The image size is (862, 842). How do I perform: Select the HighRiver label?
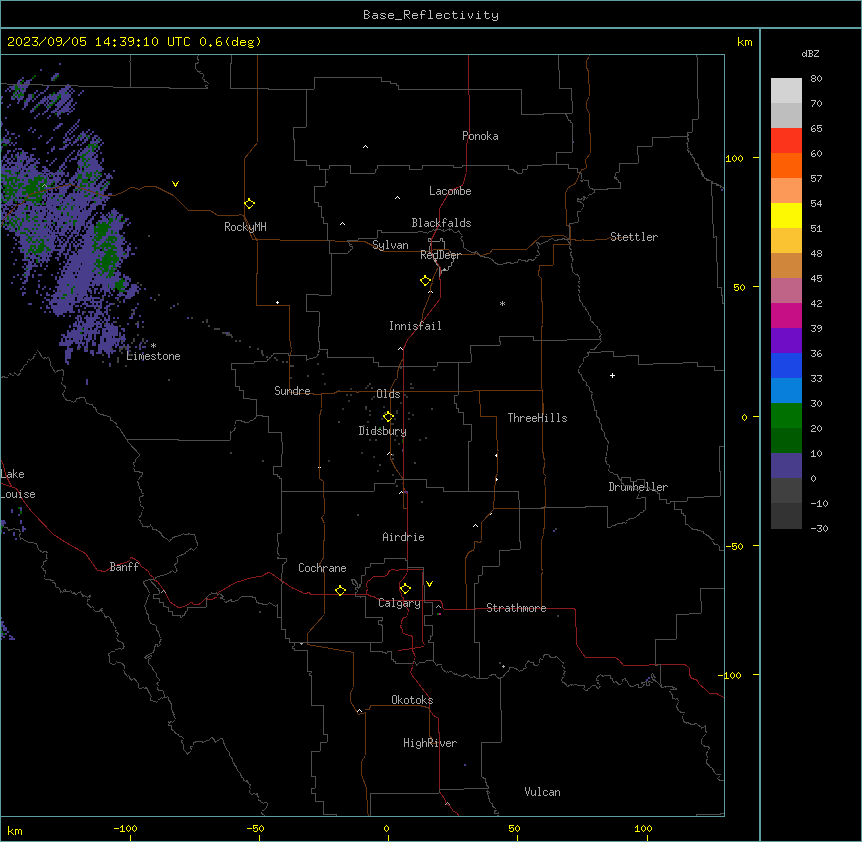429,743
